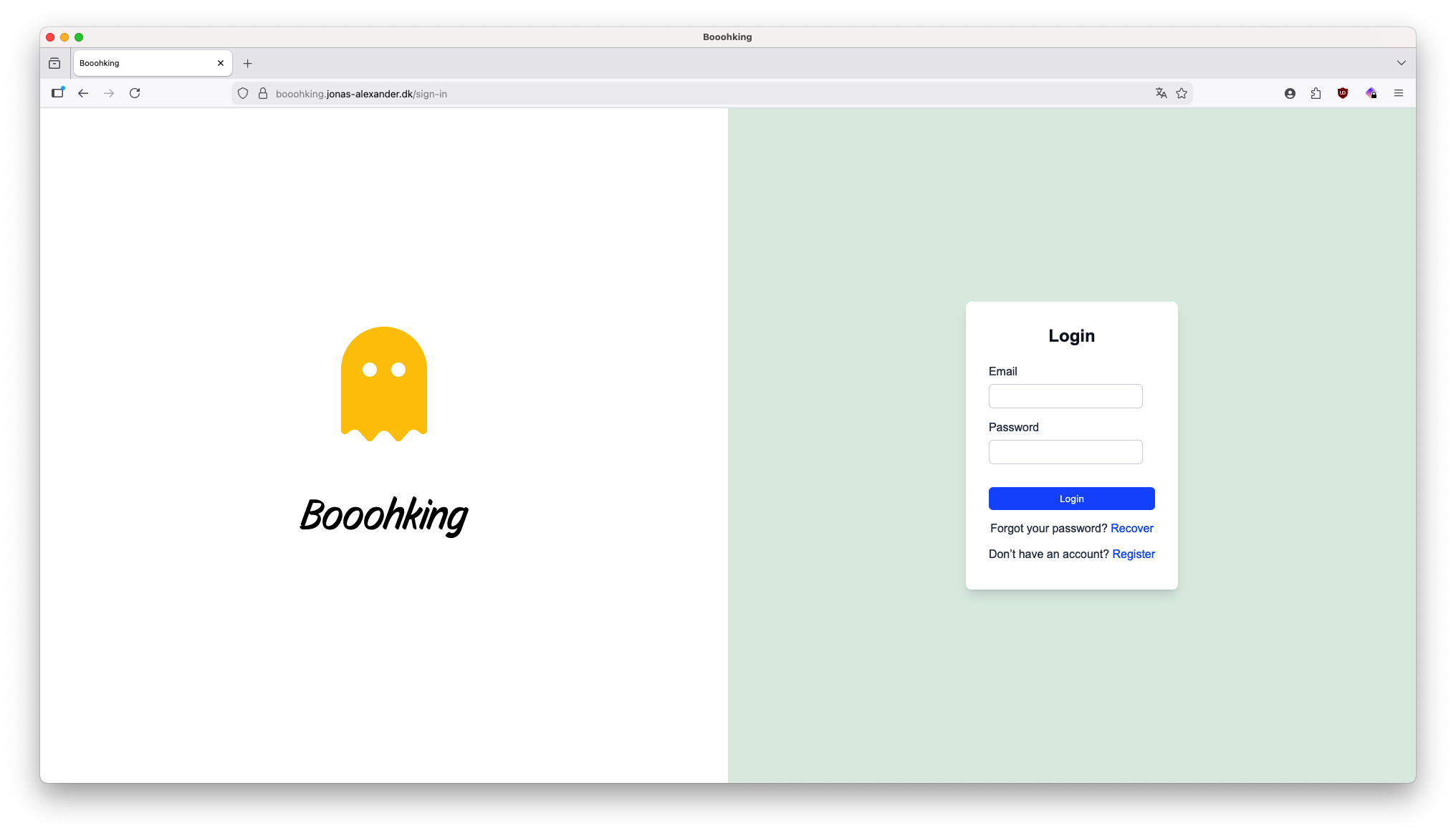Click the tracking protection shield icon

pos(243,93)
